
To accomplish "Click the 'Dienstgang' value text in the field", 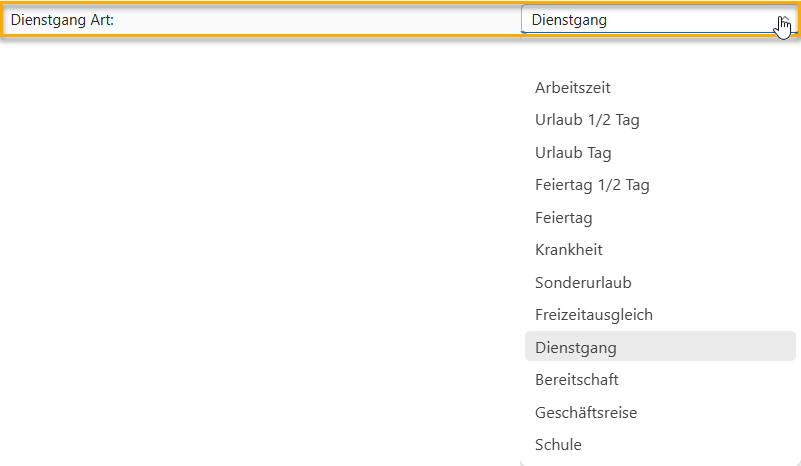I will click(x=569, y=20).
